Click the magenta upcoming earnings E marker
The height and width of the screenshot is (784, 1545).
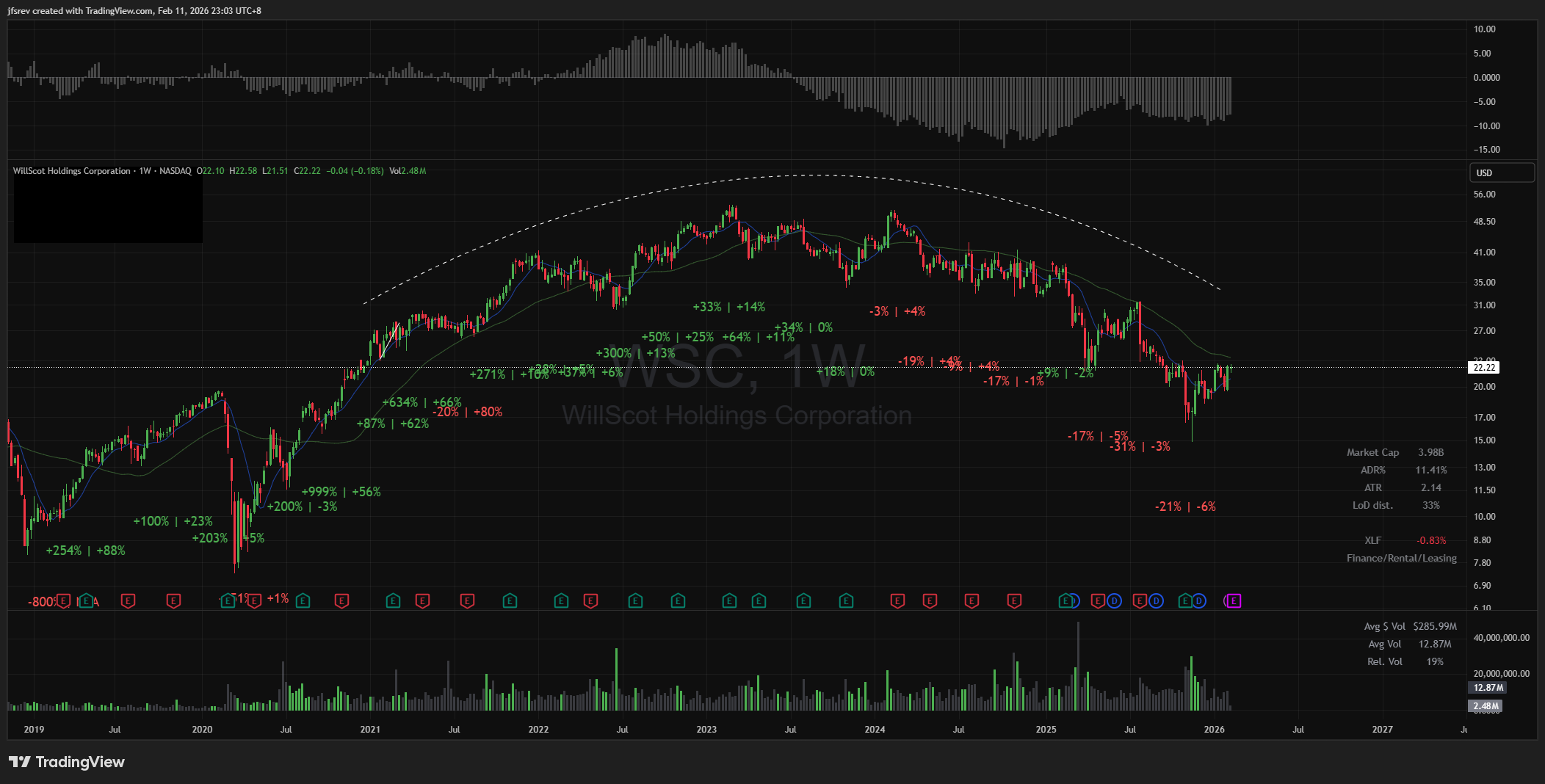click(x=1234, y=601)
